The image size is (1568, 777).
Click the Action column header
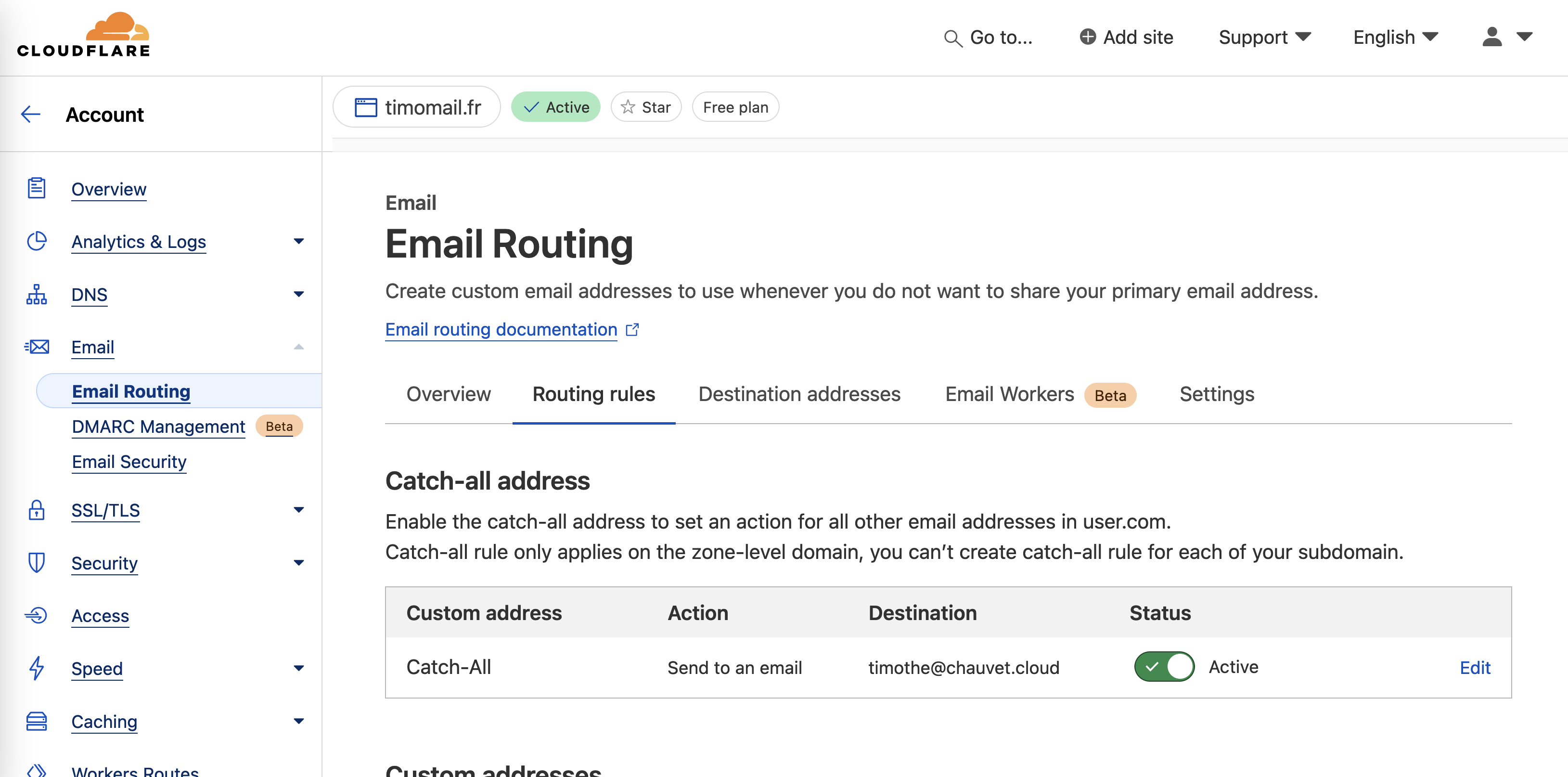[697, 612]
